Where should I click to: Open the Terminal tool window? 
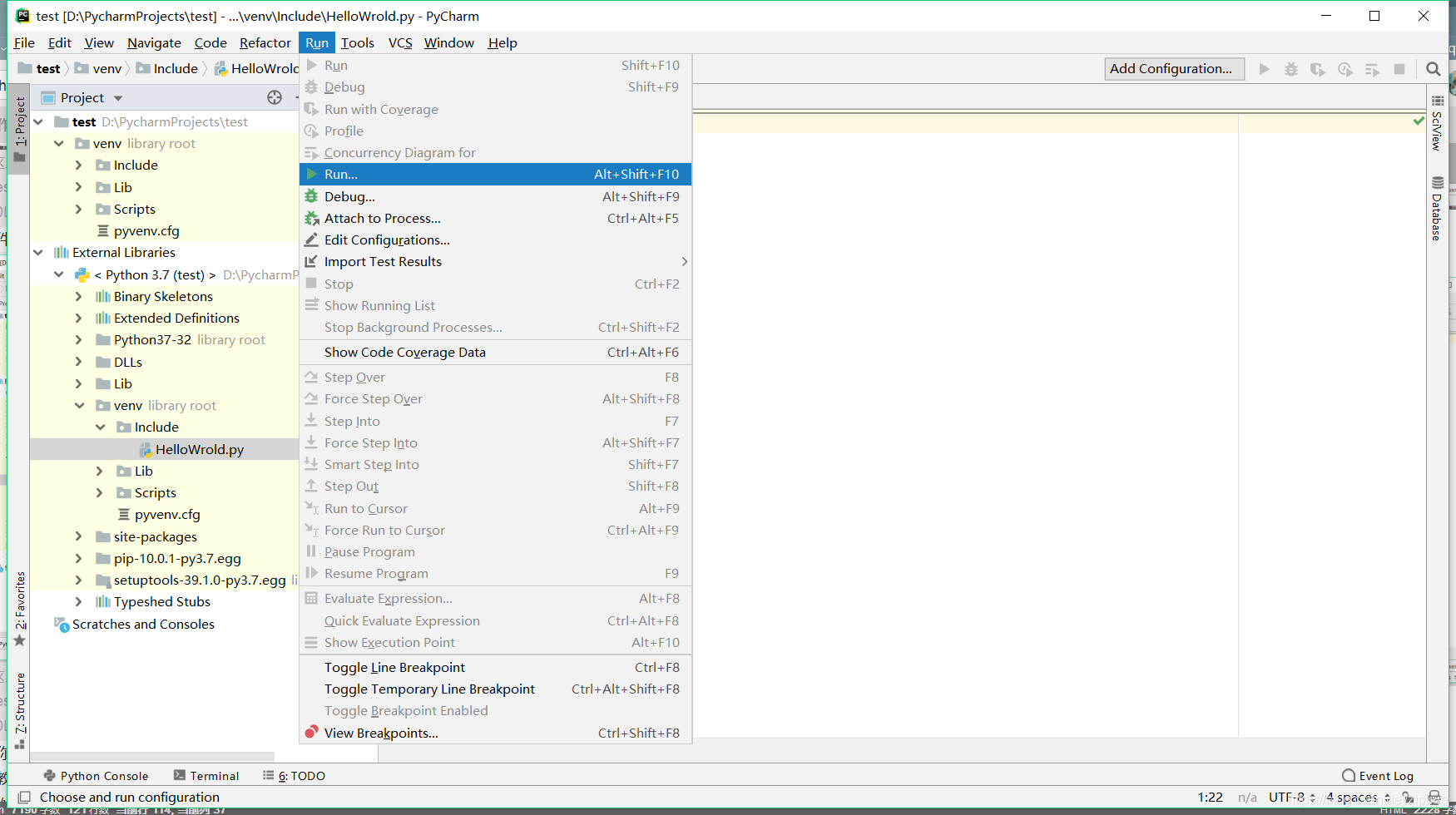click(206, 775)
